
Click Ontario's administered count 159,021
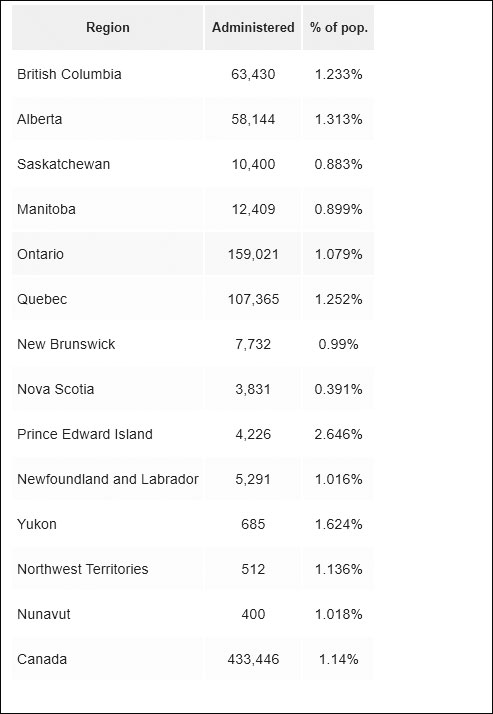[253, 254]
